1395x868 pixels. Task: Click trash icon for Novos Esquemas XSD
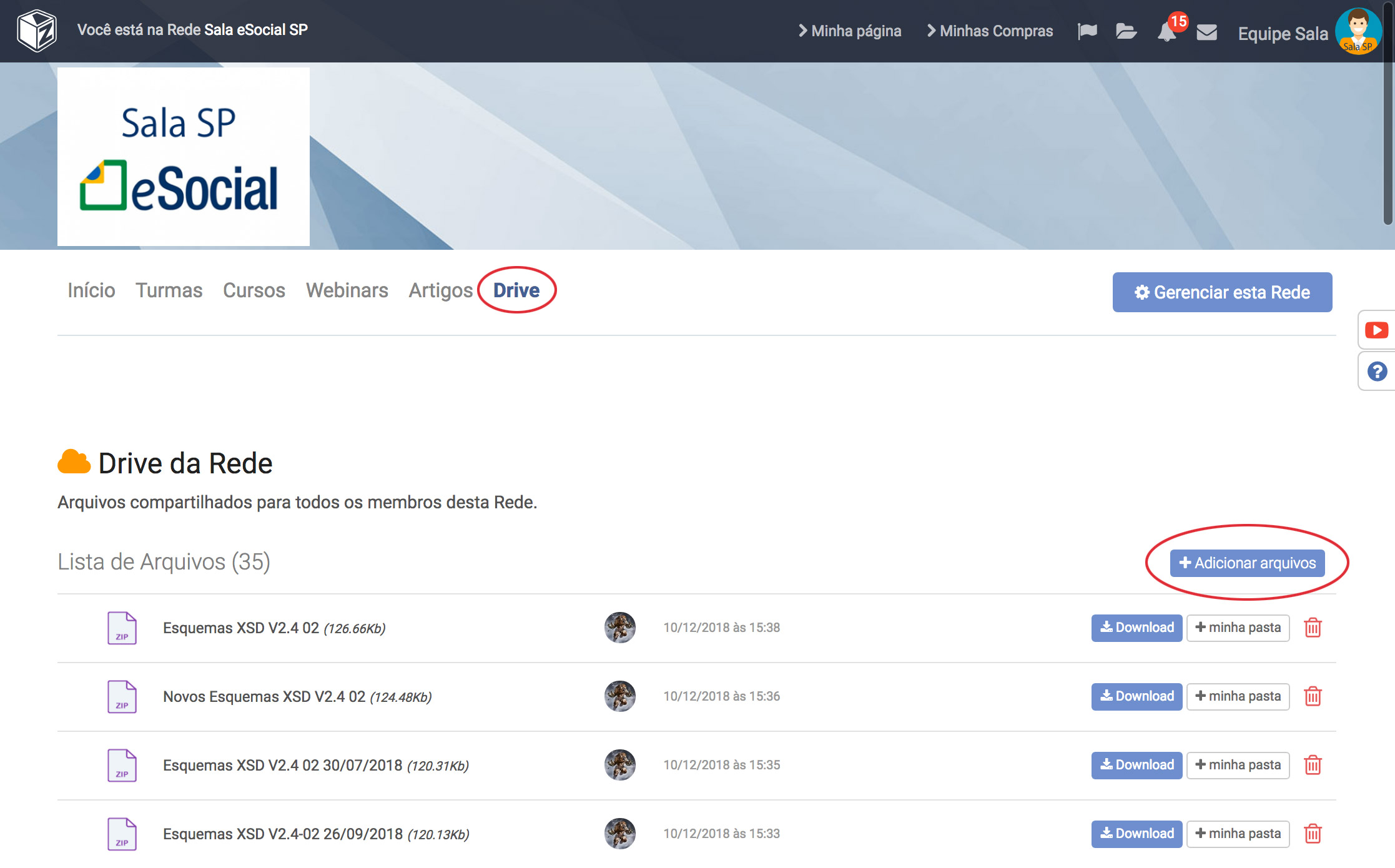tap(1313, 696)
